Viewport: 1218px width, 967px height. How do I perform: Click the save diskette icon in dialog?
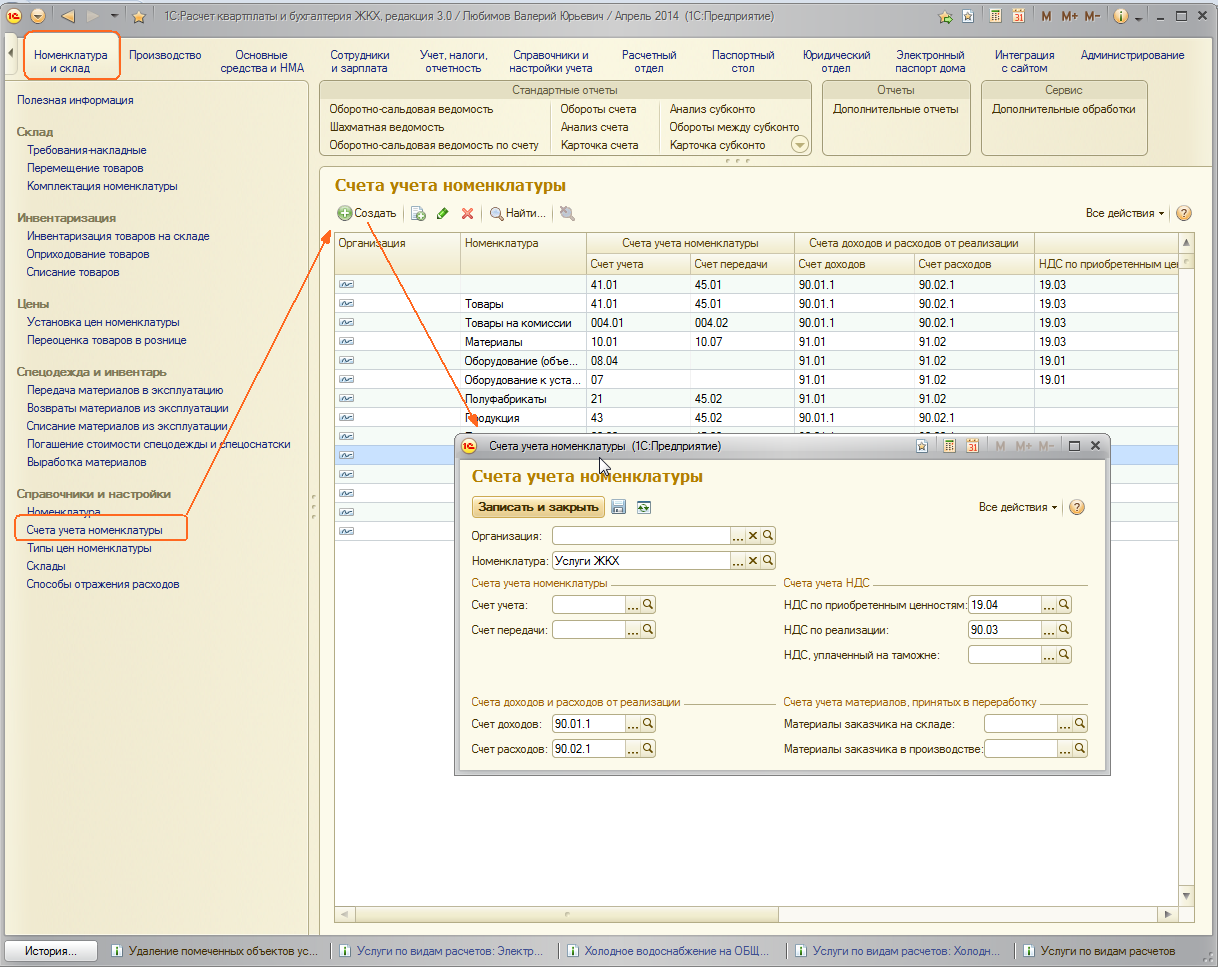(619, 507)
